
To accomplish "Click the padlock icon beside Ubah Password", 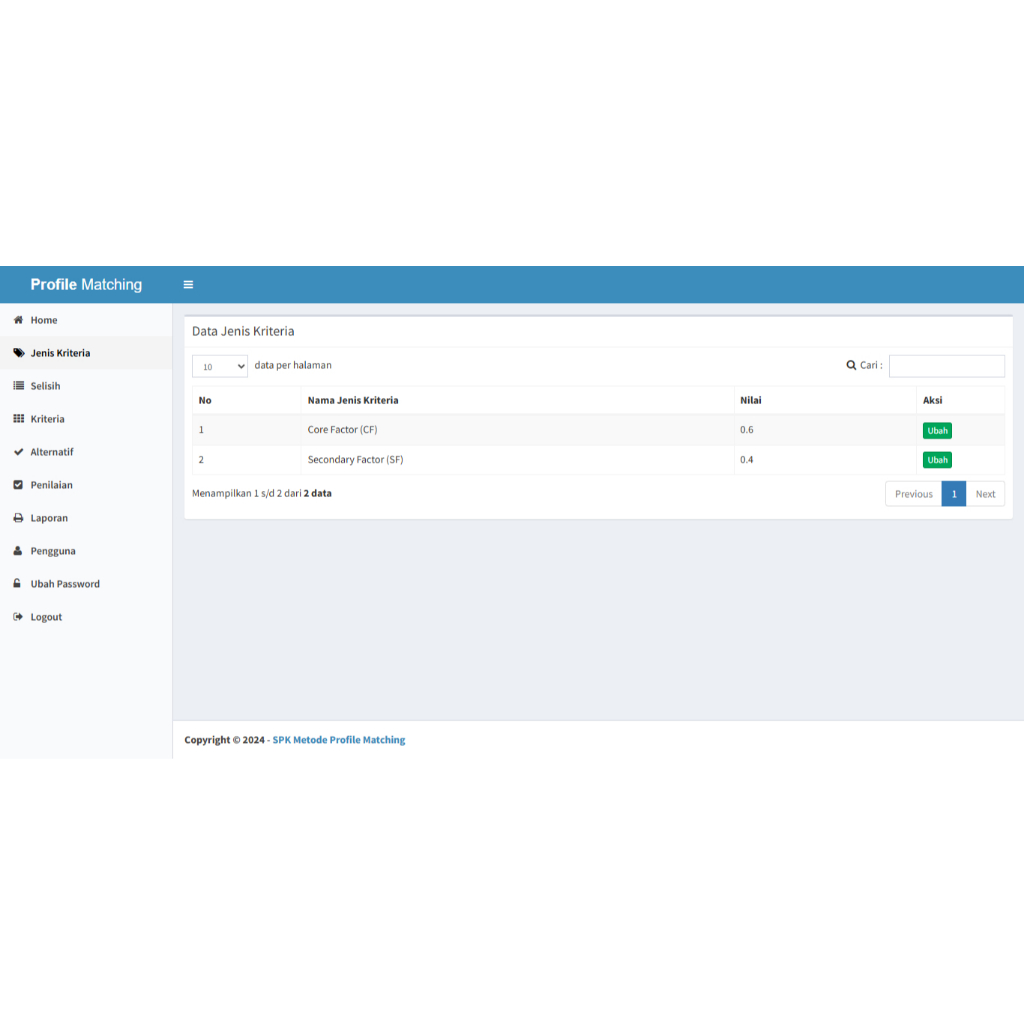I will 17,583.
